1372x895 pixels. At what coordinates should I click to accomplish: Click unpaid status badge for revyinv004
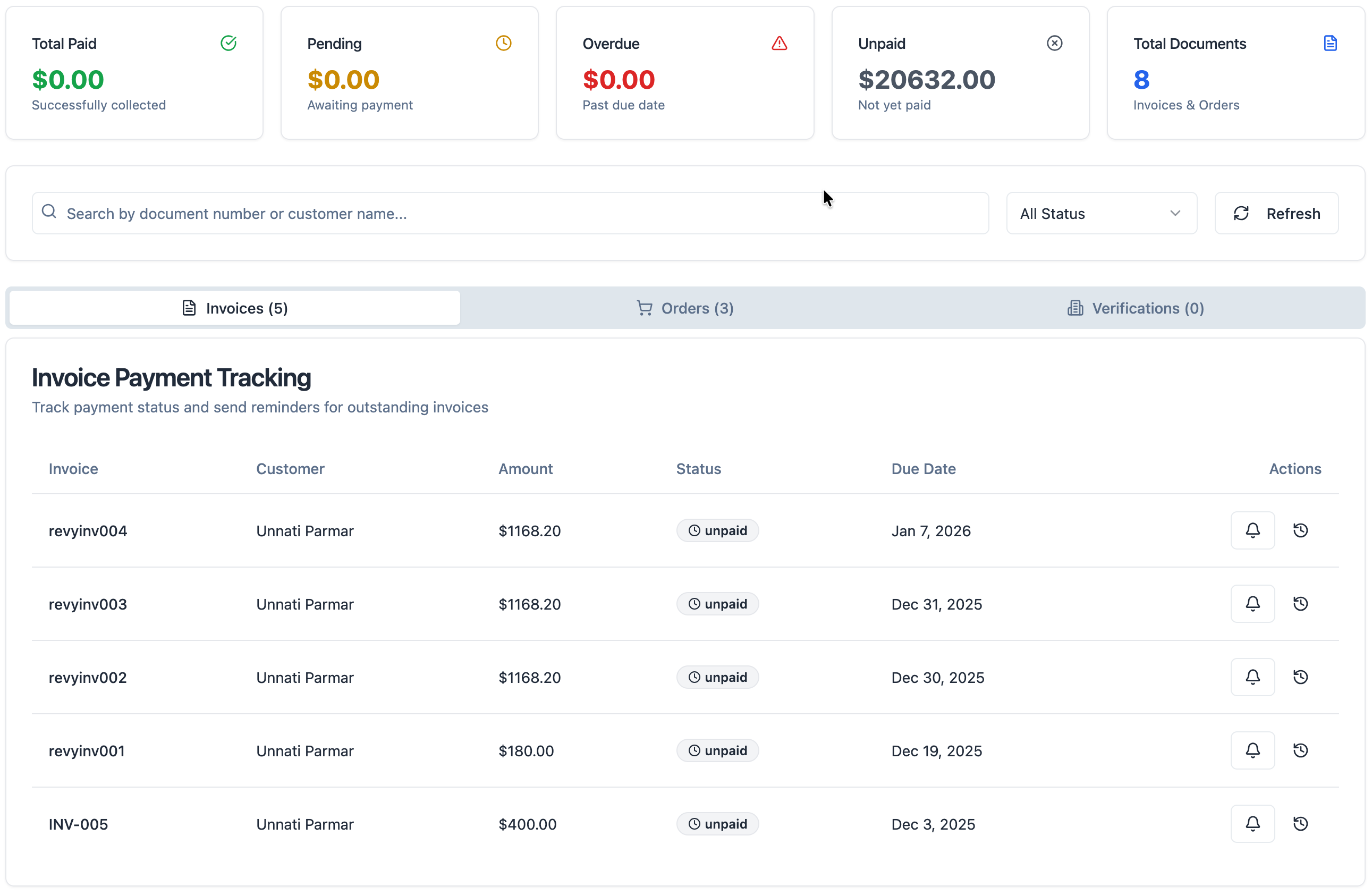coord(717,530)
